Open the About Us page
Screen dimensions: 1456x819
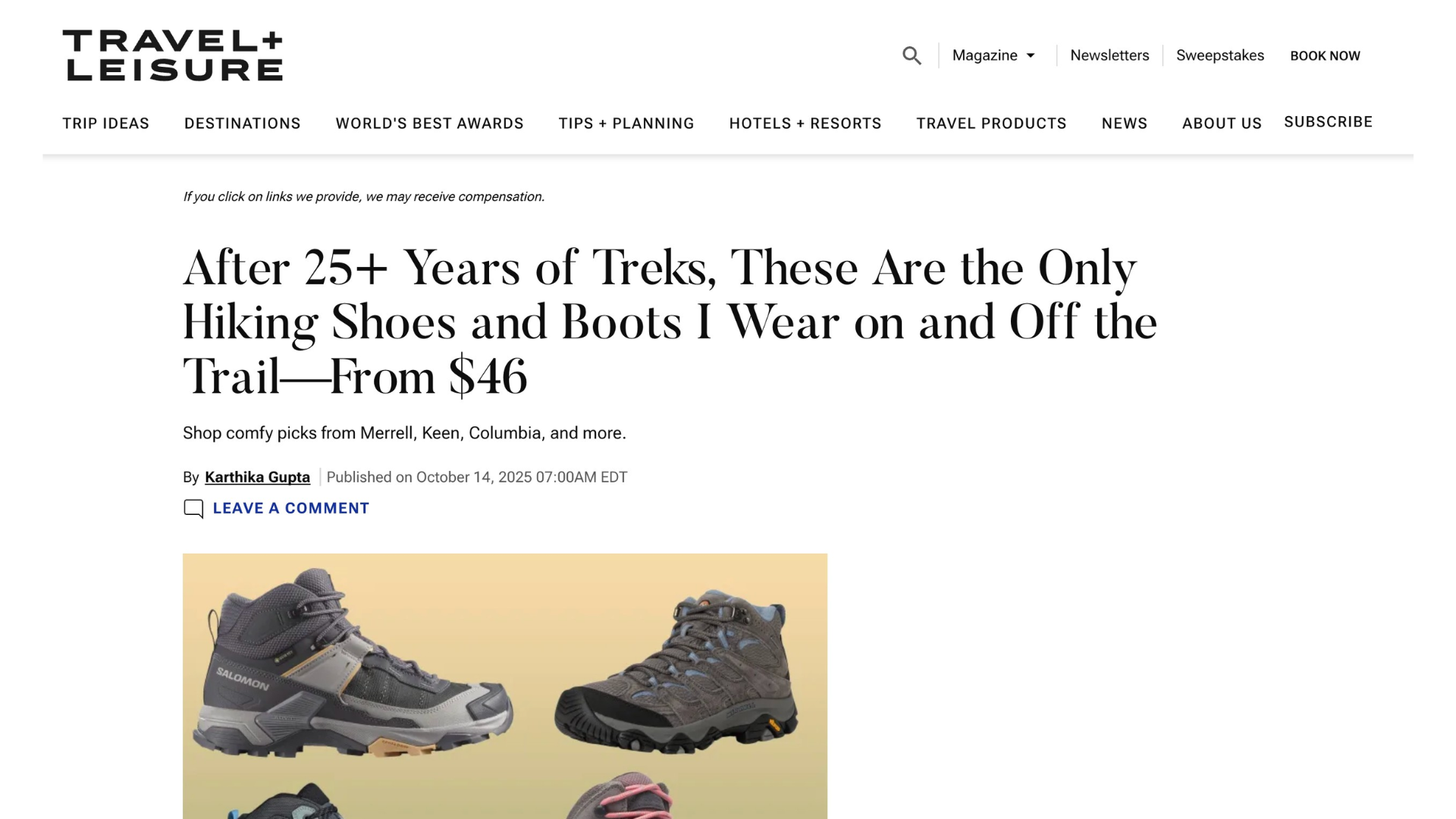coord(1222,123)
